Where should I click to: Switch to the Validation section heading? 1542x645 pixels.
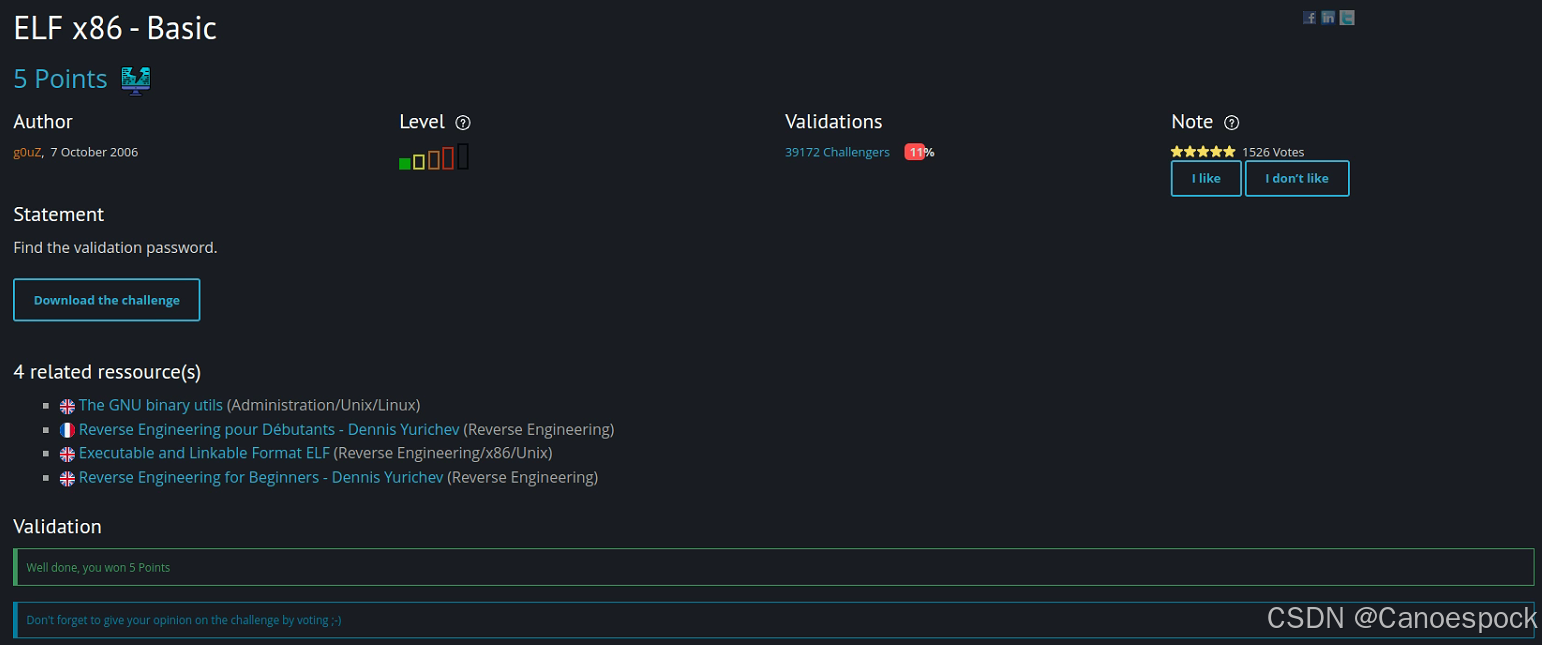57,526
